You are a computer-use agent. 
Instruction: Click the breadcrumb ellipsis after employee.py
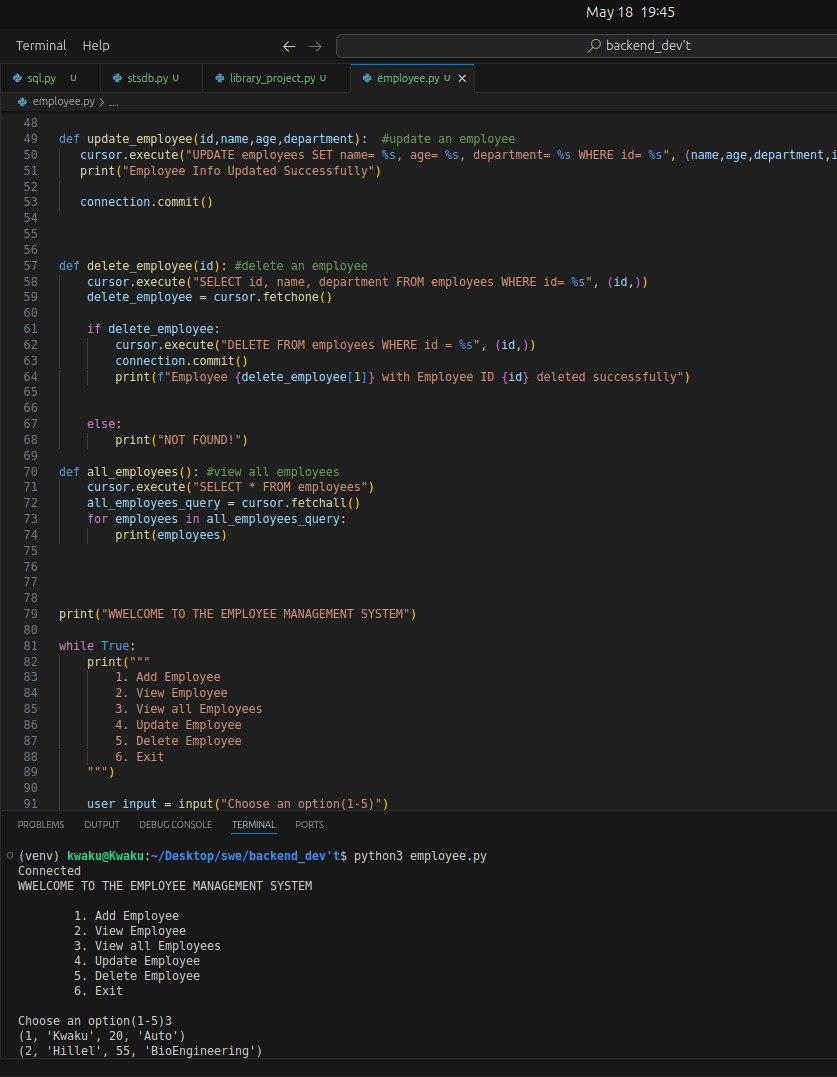tap(114, 102)
